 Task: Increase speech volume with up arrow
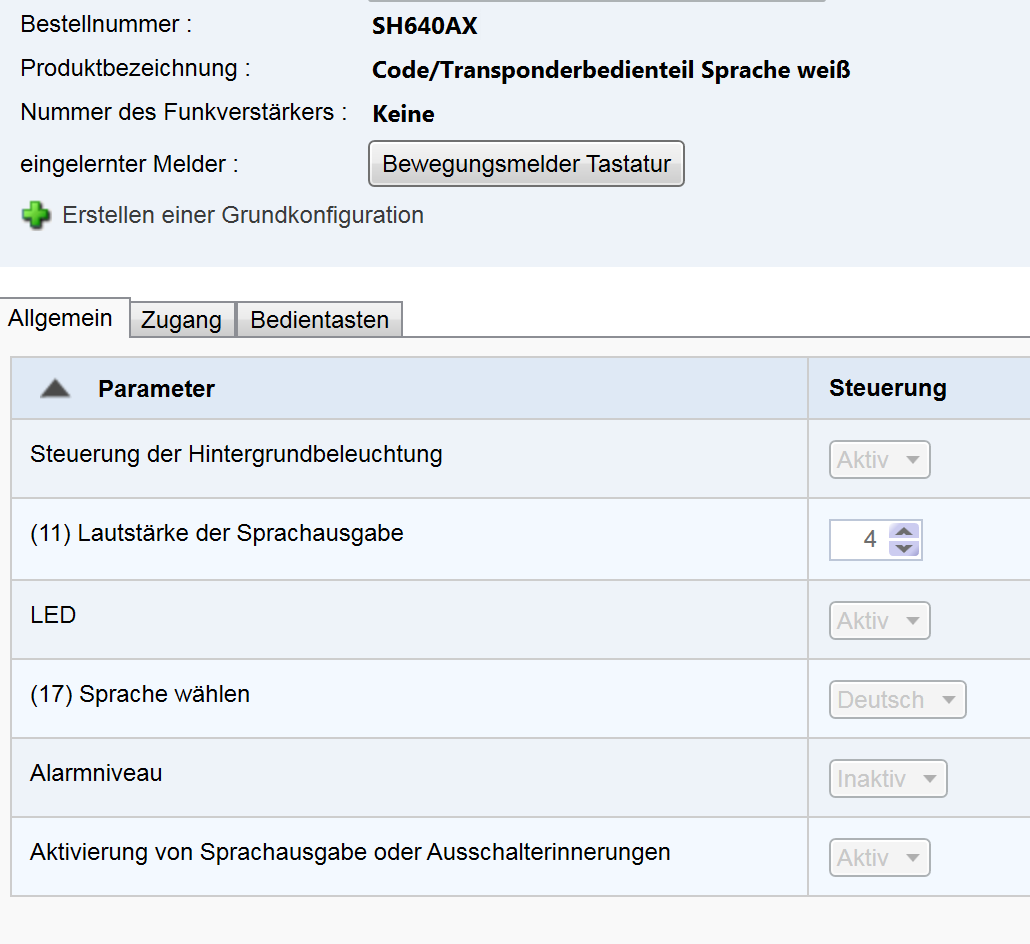coord(904,532)
